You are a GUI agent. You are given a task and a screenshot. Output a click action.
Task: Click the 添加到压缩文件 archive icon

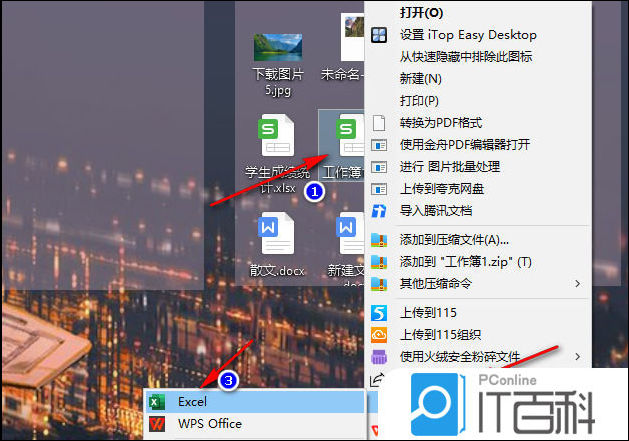tap(379, 240)
